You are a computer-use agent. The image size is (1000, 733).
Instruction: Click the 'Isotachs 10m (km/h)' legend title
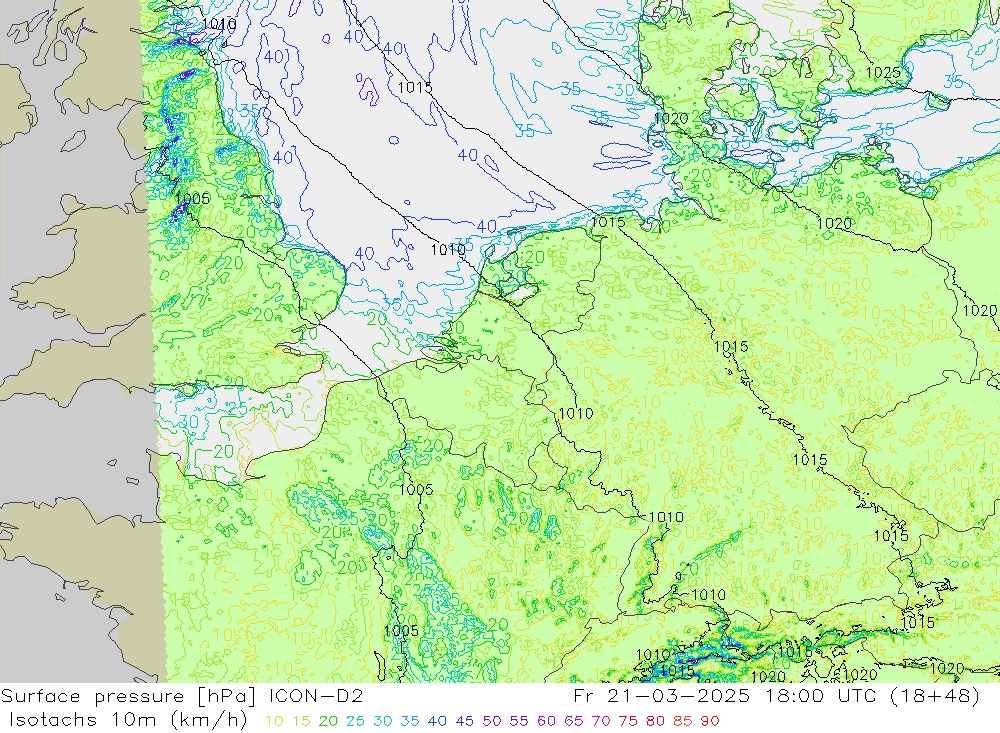click(x=128, y=720)
